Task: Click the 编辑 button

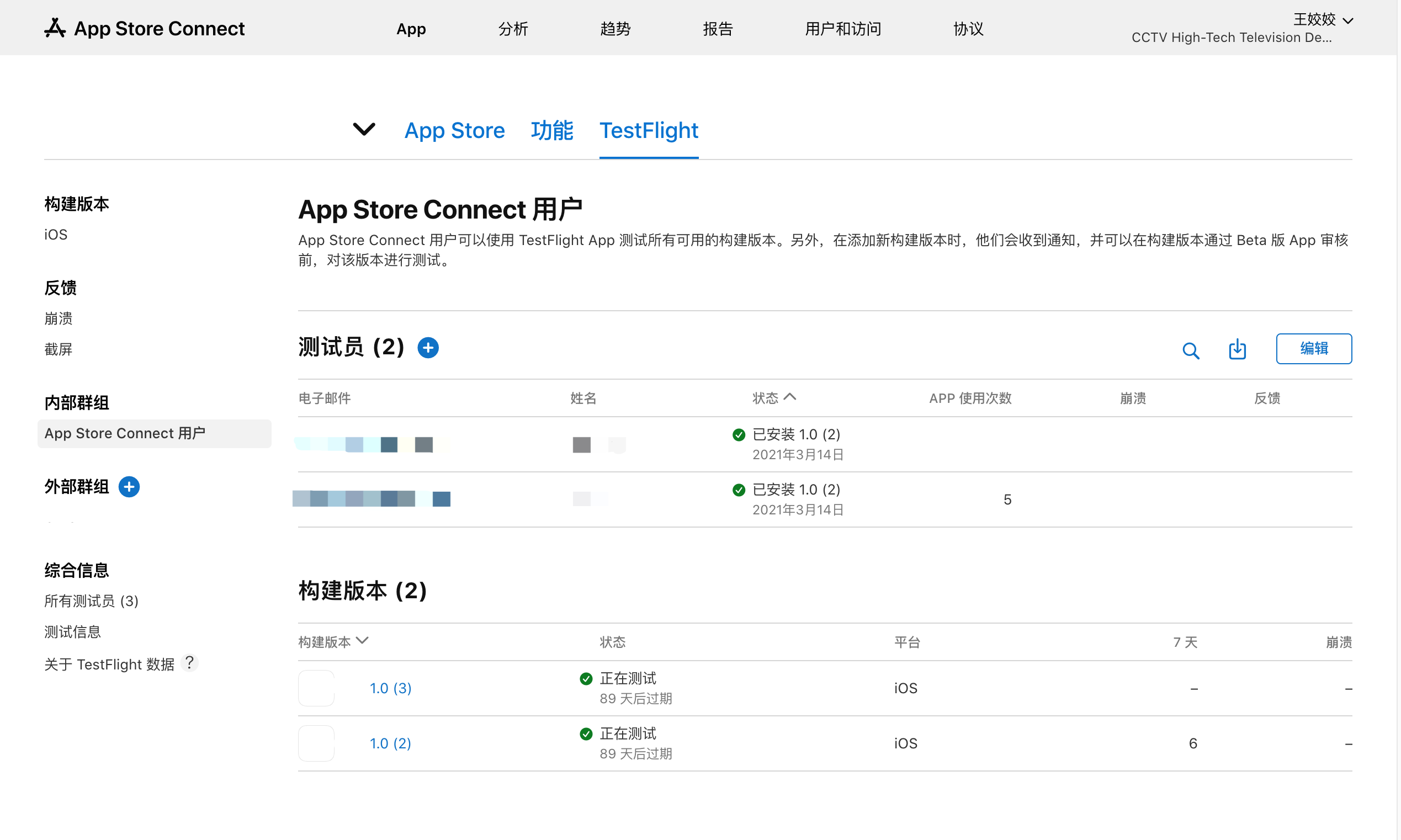Action: [1313, 349]
